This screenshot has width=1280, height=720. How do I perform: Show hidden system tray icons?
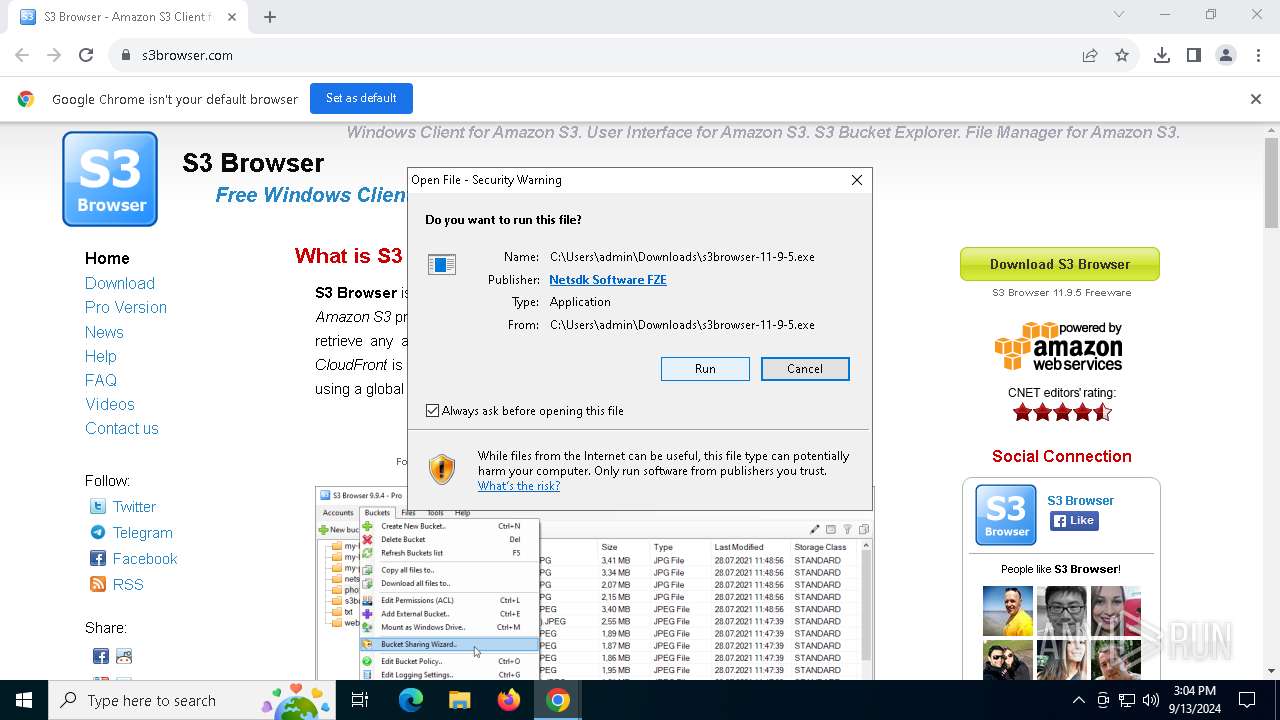1078,700
